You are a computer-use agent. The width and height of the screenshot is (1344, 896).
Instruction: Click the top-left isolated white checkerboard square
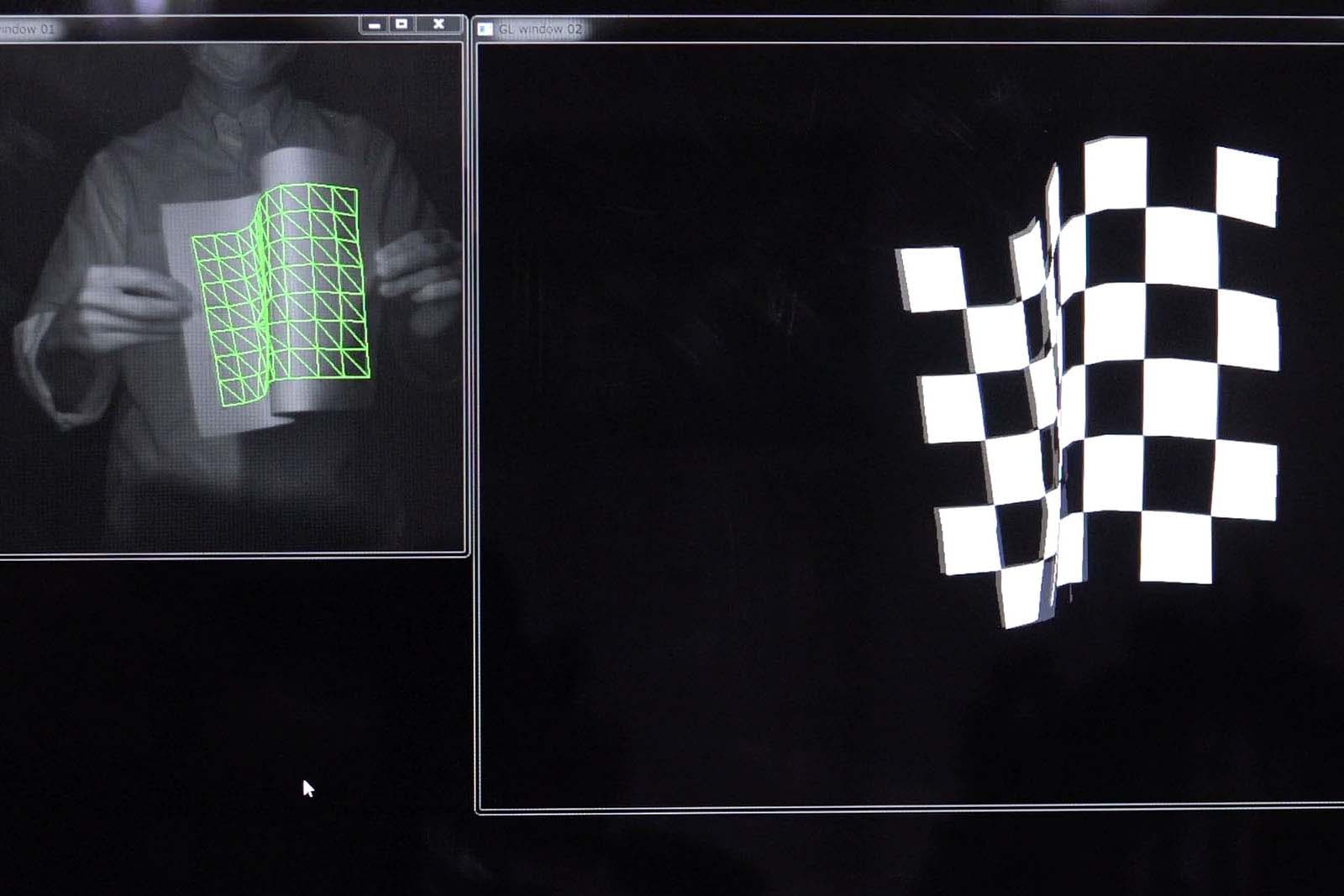click(932, 279)
